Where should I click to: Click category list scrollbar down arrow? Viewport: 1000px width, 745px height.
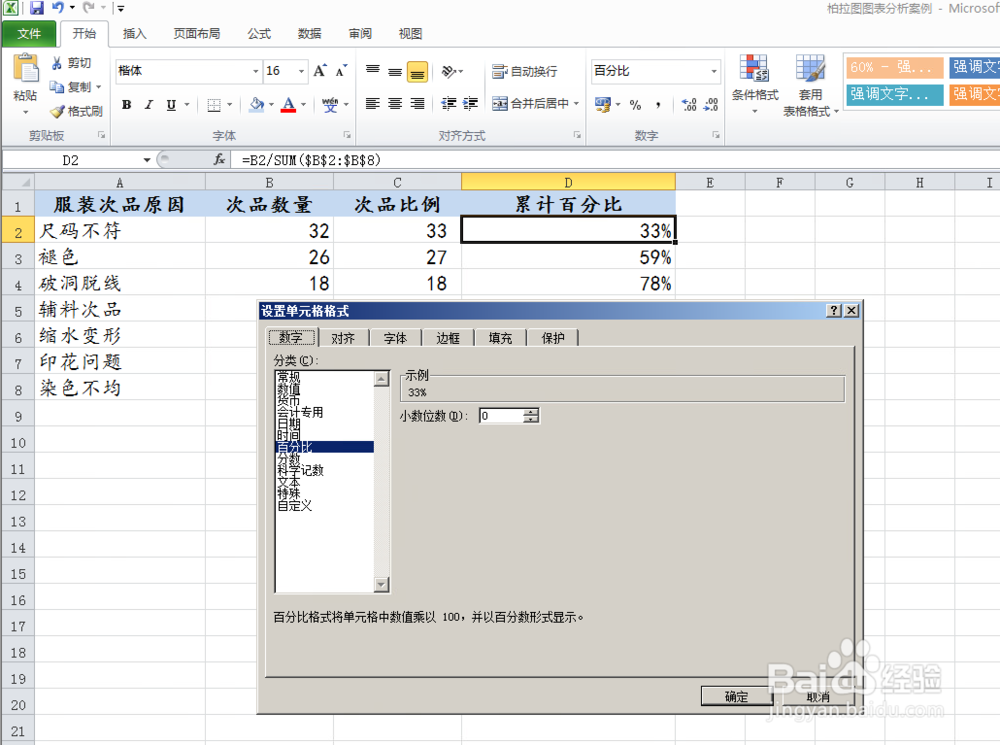(381, 584)
